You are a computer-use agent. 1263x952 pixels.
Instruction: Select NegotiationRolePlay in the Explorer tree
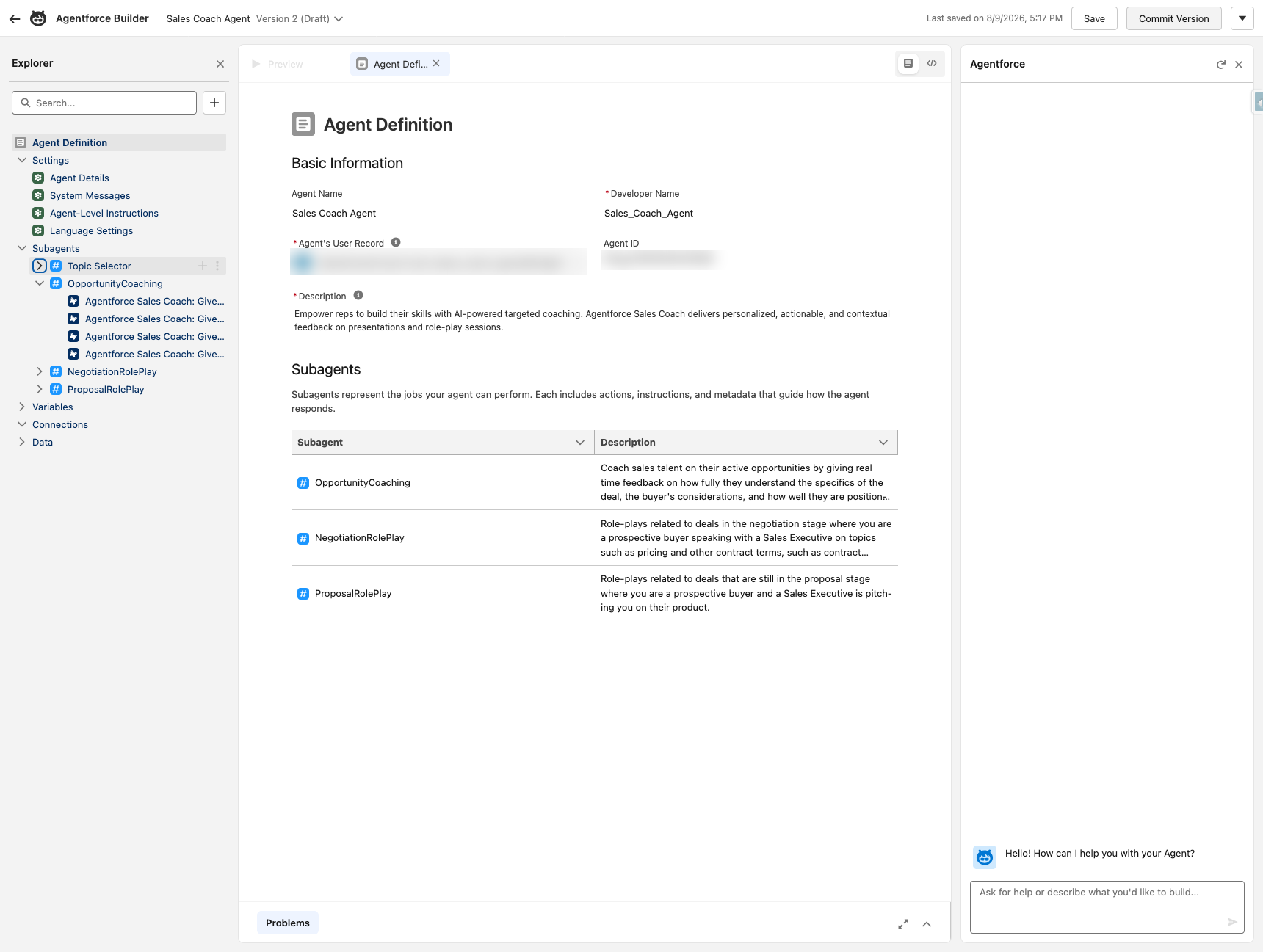tap(112, 371)
